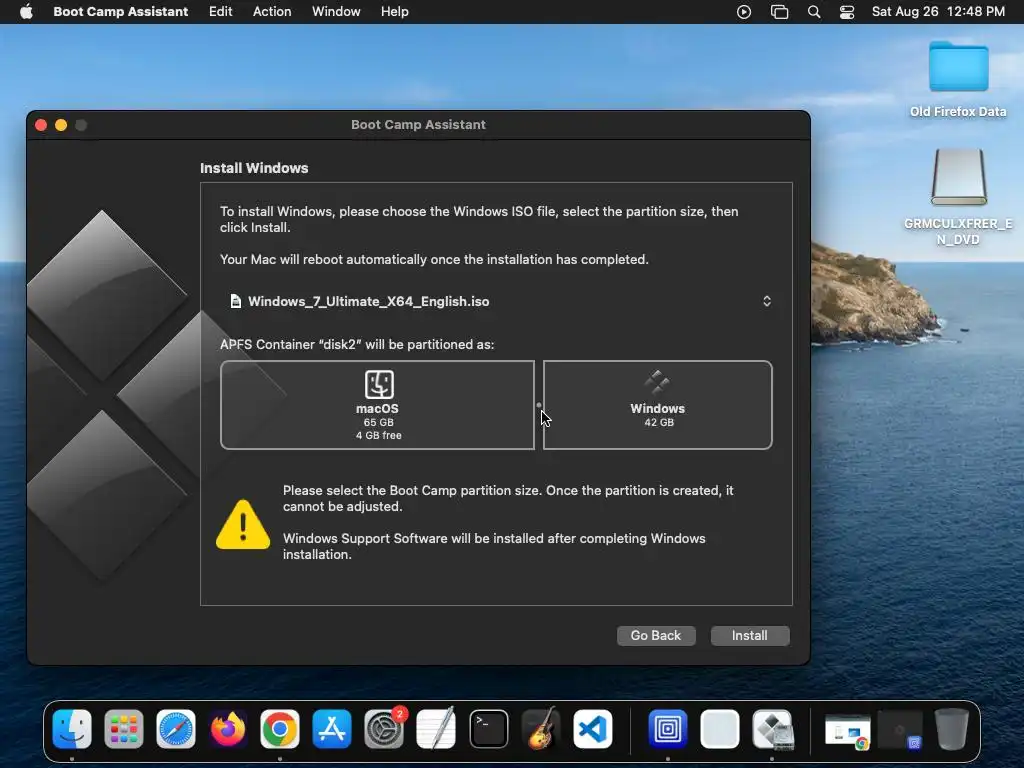The image size is (1024, 768).
Task: Click the Boot Camp Assistant dock icon
Action: point(772,729)
